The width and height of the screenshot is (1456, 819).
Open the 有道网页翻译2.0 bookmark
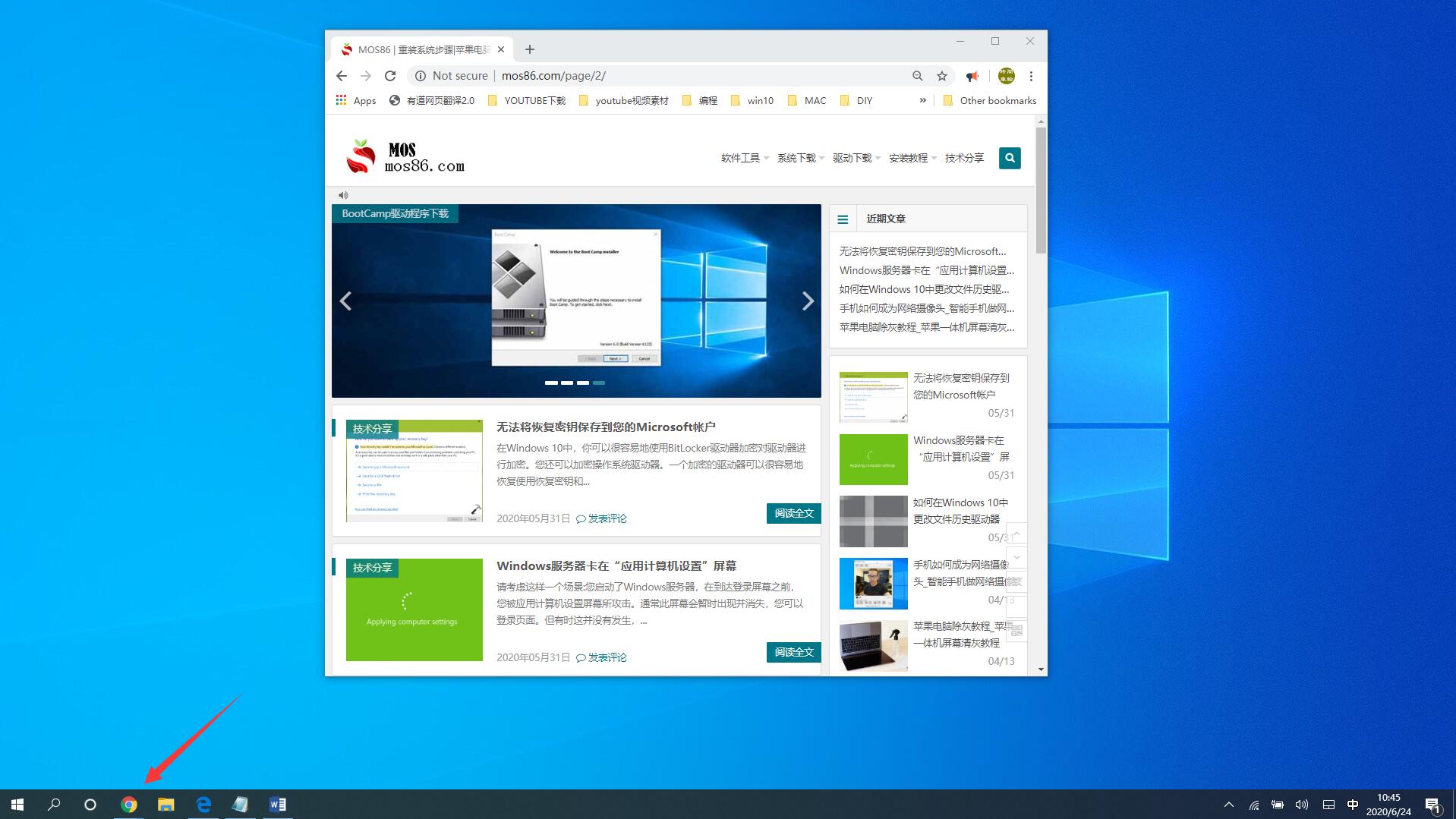[431, 100]
